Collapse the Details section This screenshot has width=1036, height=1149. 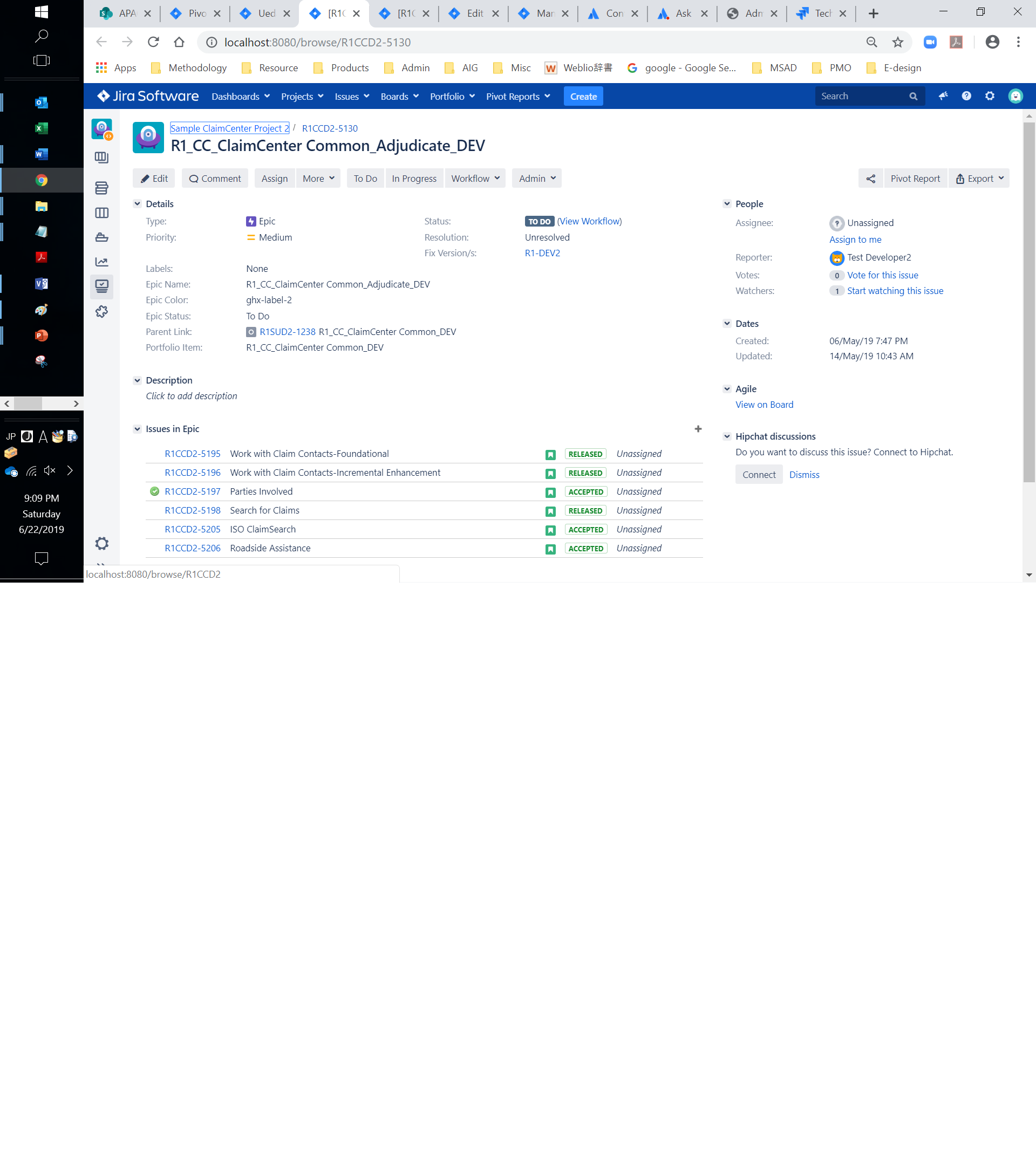coord(137,204)
